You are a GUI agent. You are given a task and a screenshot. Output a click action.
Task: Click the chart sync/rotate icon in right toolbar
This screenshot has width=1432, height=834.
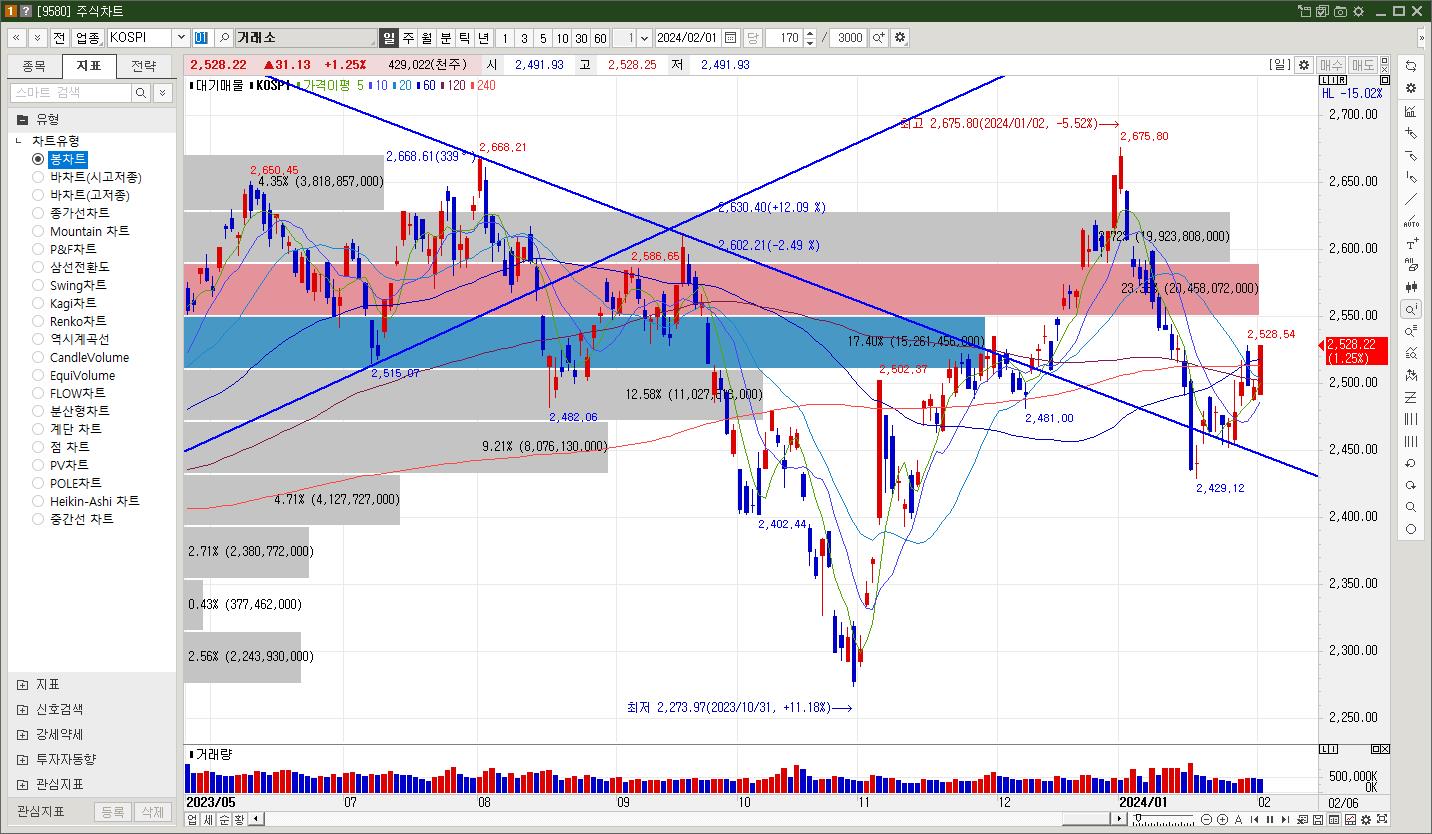click(x=1411, y=66)
